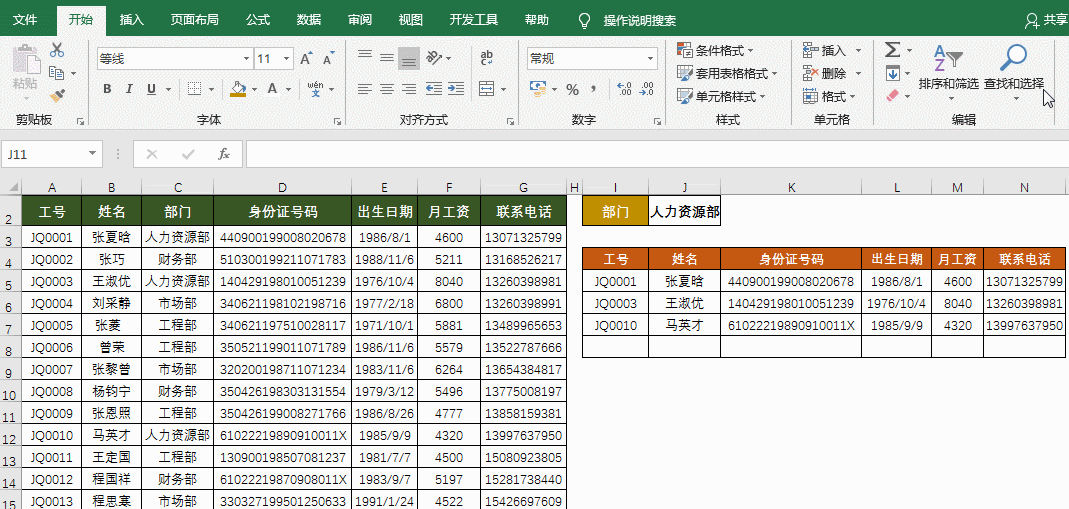Viewport: 1069px width, 509px height.
Task: Toggle middle vertical alignment
Action: pos(387,58)
